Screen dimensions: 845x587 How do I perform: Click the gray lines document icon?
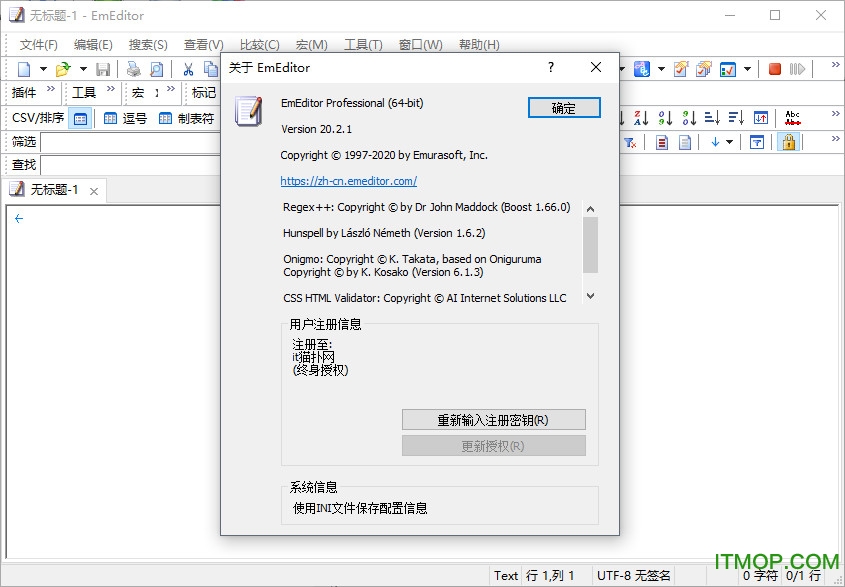pyautogui.click(x=685, y=142)
